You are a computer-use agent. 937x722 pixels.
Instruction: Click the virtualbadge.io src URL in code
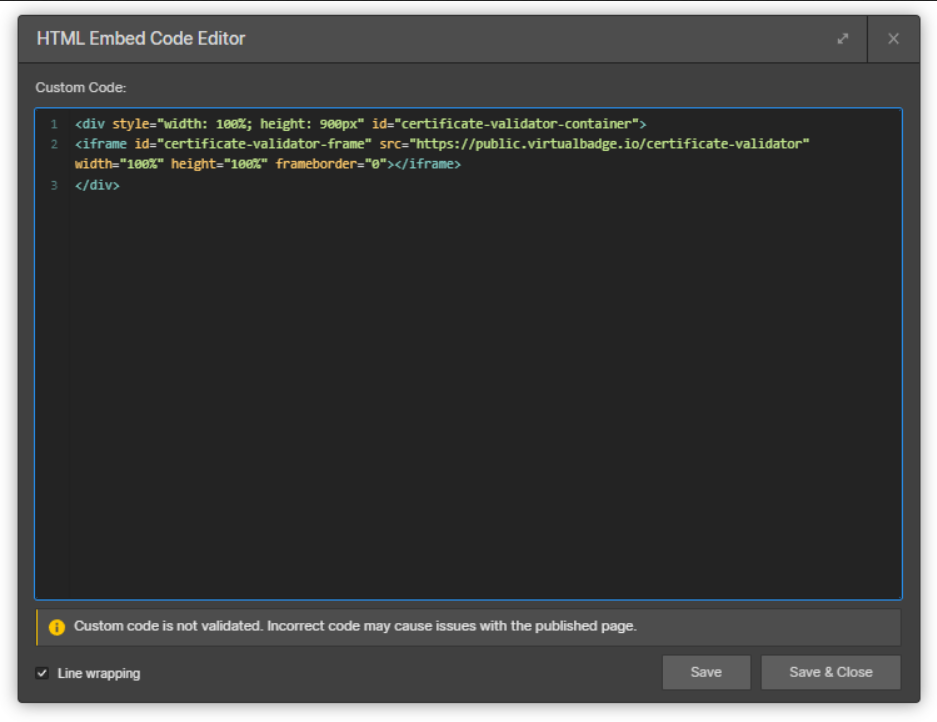[x=610, y=145]
